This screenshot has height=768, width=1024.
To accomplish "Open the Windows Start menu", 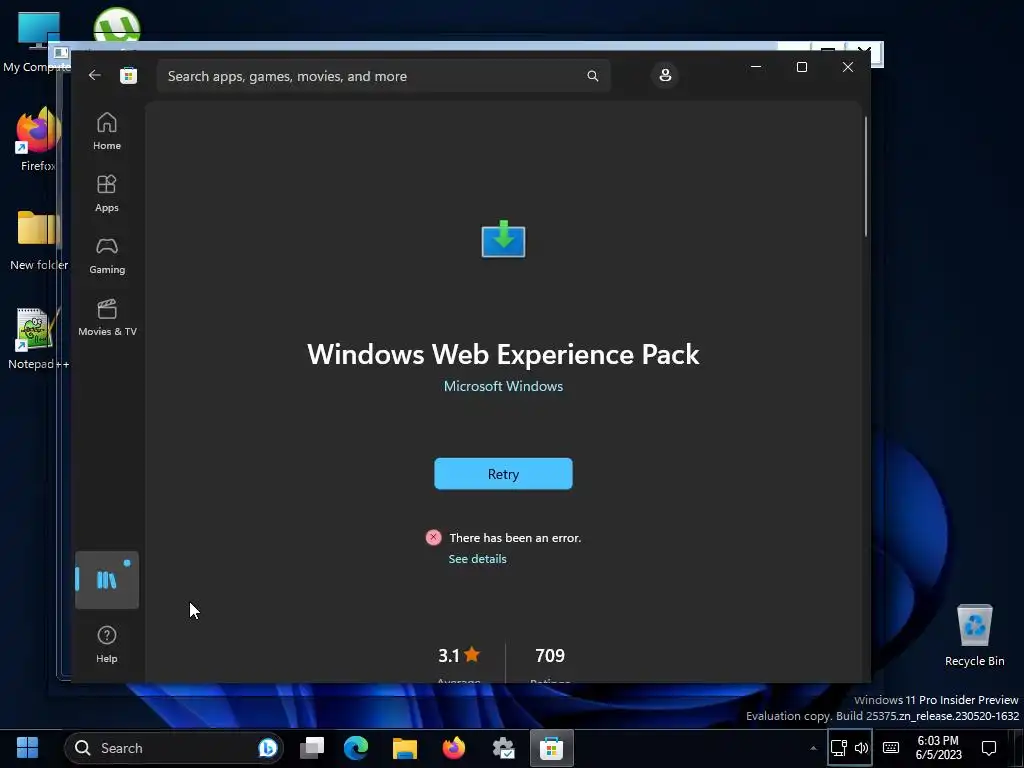I will pyautogui.click(x=27, y=748).
